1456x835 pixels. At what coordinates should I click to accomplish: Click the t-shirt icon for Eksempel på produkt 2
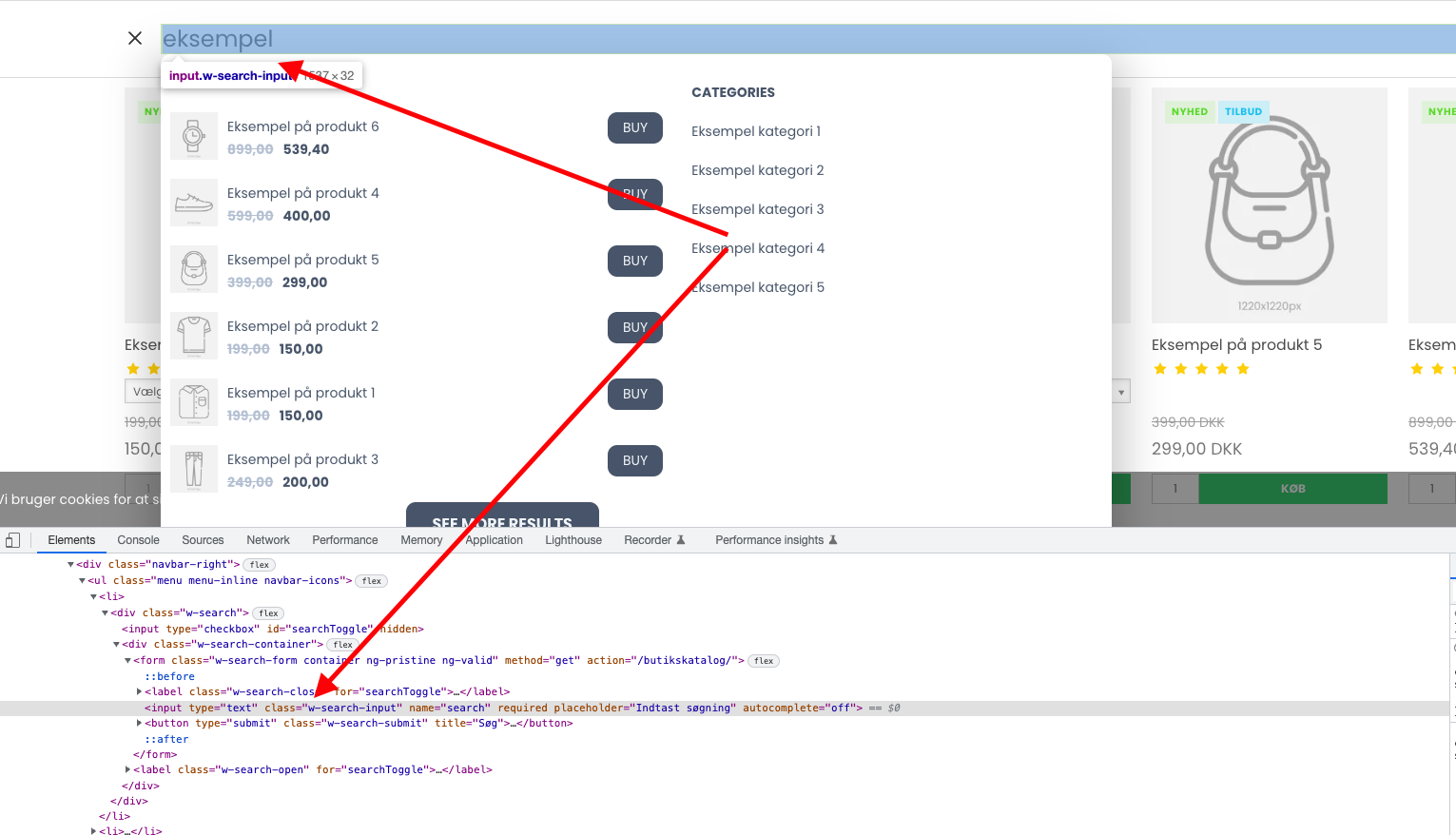point(194,335)
